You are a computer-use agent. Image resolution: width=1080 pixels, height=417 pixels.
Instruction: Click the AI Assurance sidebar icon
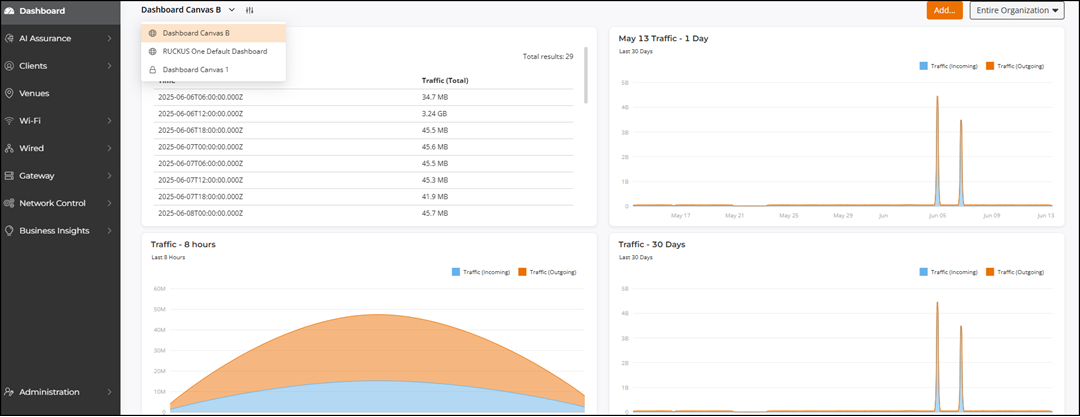(10, 38)
